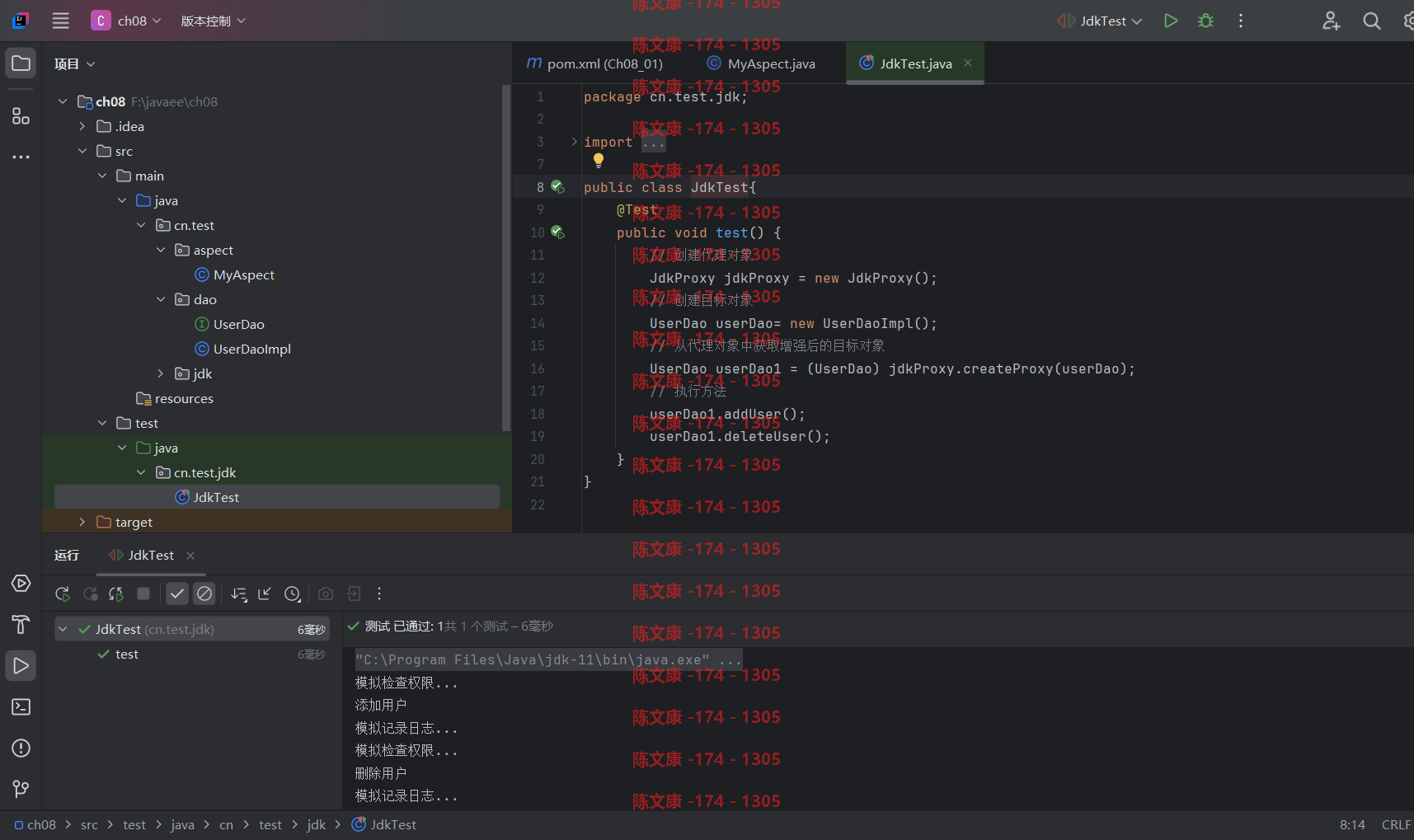Click the 8:14 caret position indicator
Screen dimensions: 1414x840
1352,824
